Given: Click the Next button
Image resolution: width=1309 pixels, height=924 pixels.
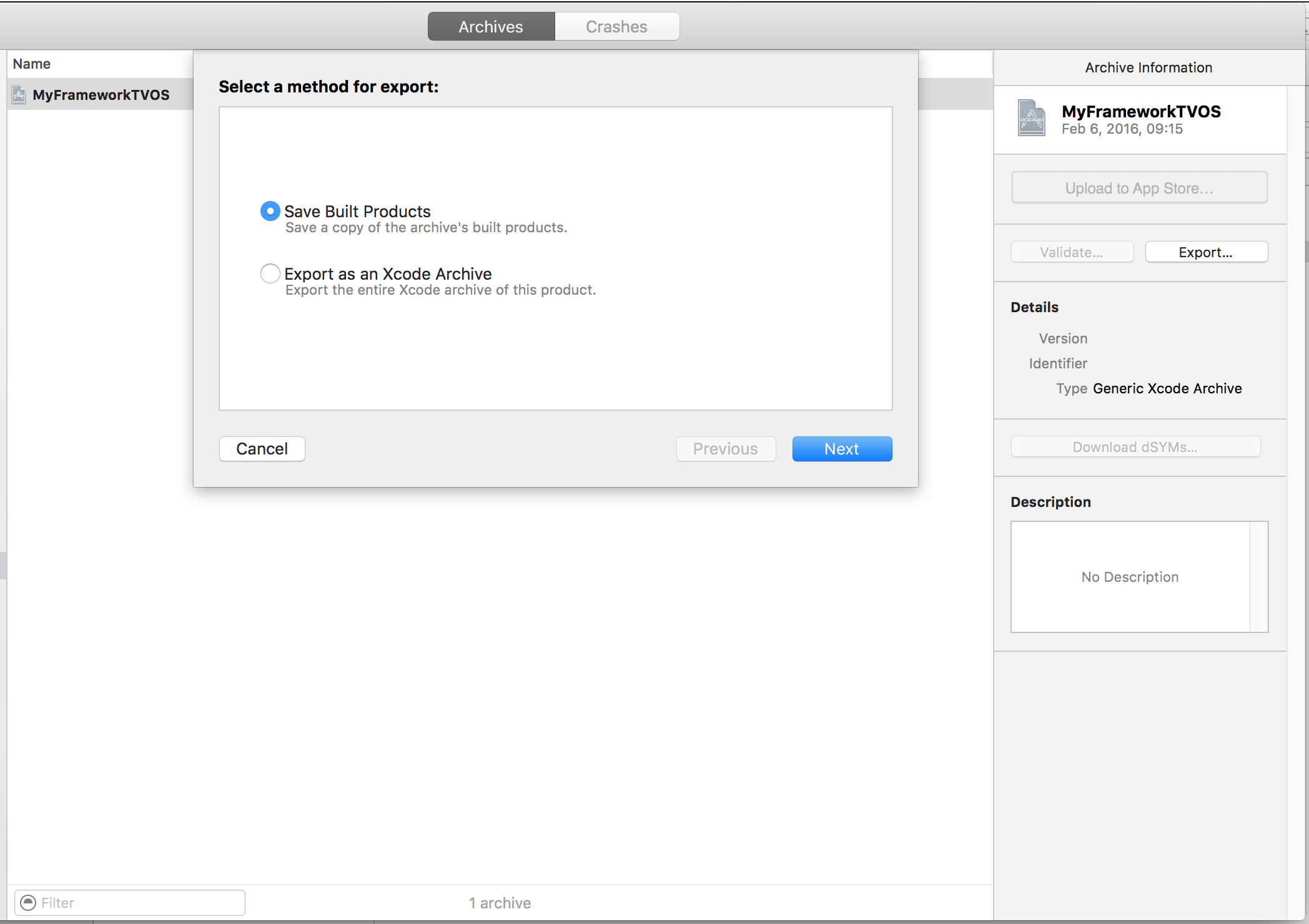Looking at the screenshot, I should point(842,449).
